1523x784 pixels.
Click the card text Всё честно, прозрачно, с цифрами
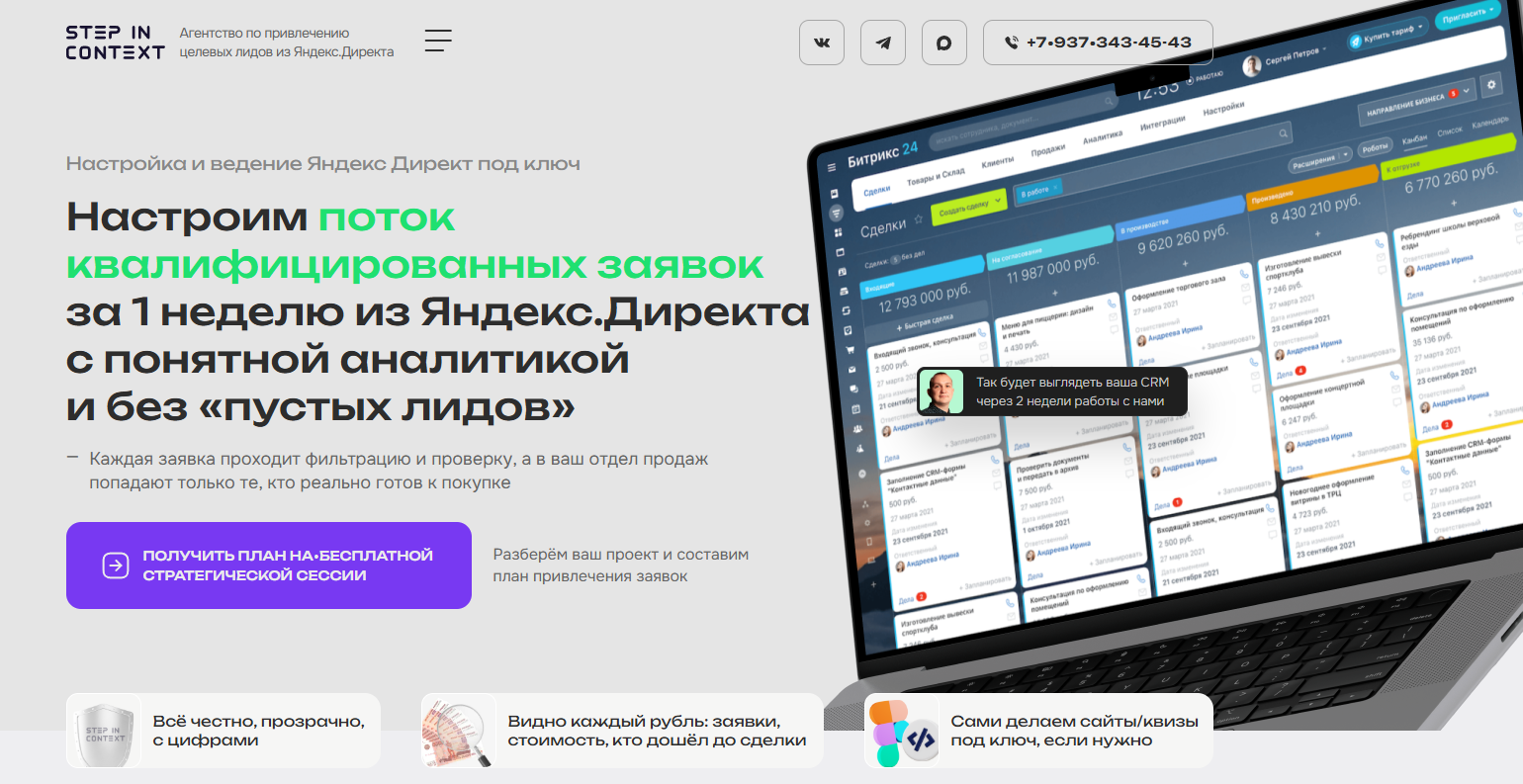[x=259, y=731]
